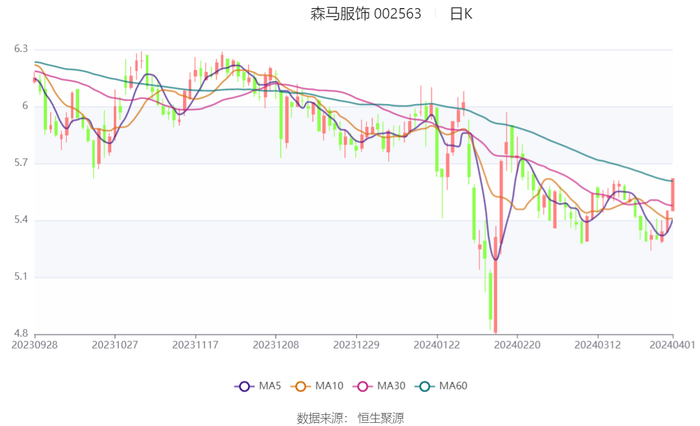700x426 pixels.
Task: Select the 20231229 date label
Action: (356, 344)
